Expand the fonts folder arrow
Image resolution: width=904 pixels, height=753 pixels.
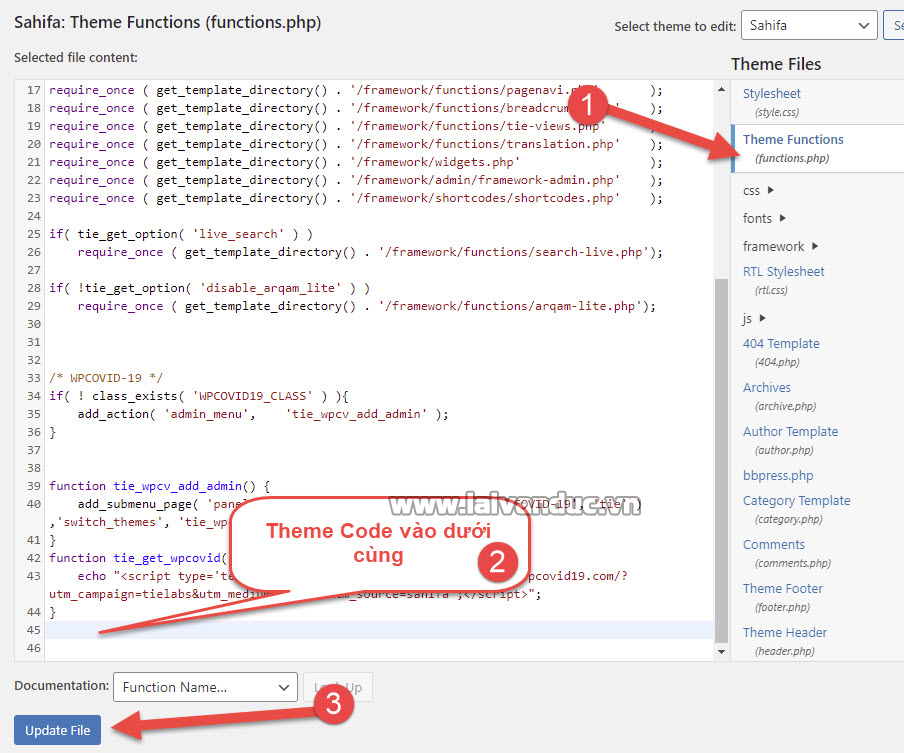[782, 218]
